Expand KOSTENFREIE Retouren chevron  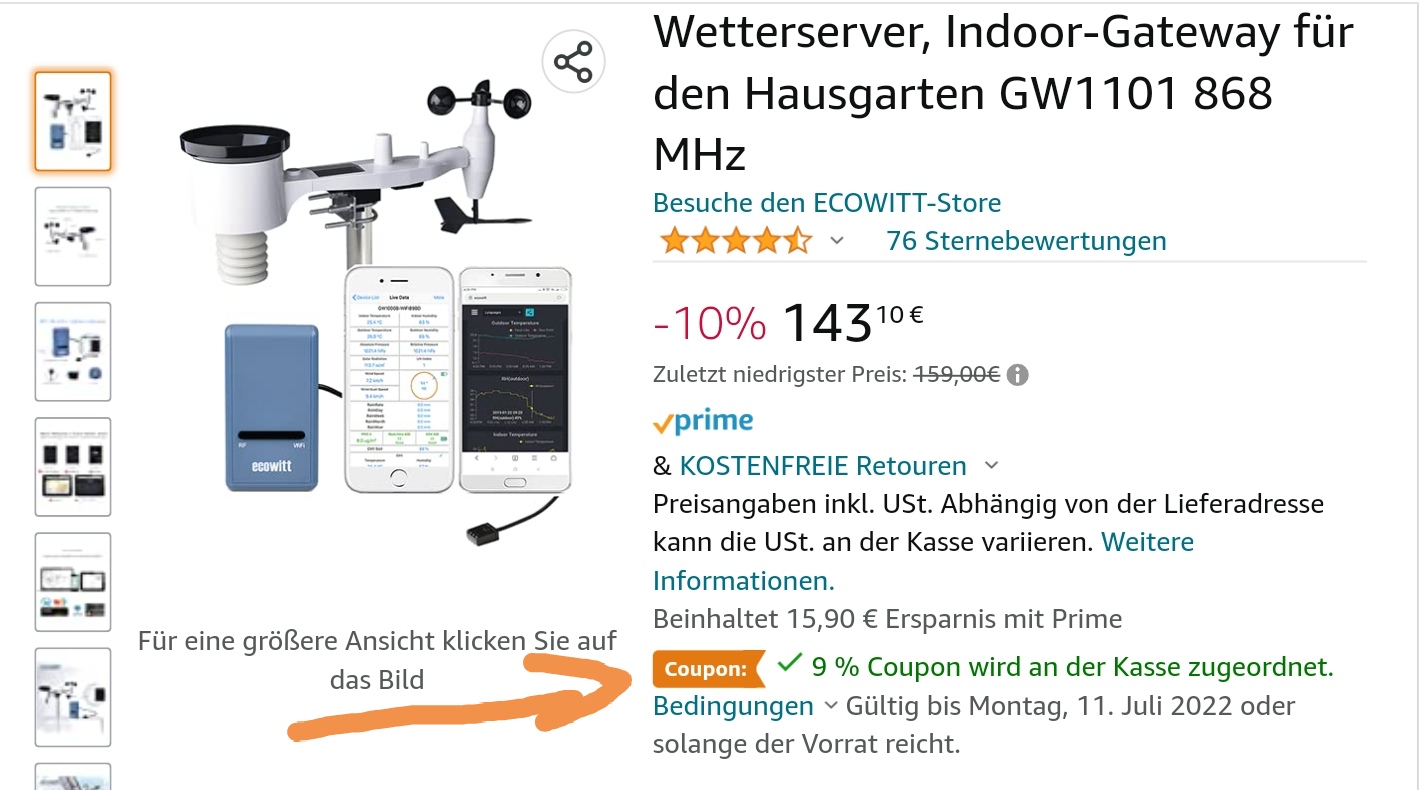click(991, 466)
